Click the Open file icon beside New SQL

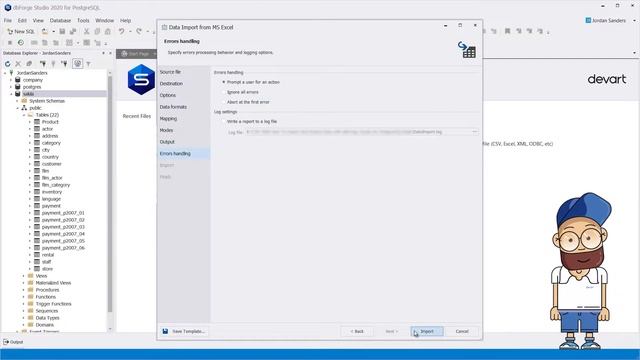click(x=45, y=31)
